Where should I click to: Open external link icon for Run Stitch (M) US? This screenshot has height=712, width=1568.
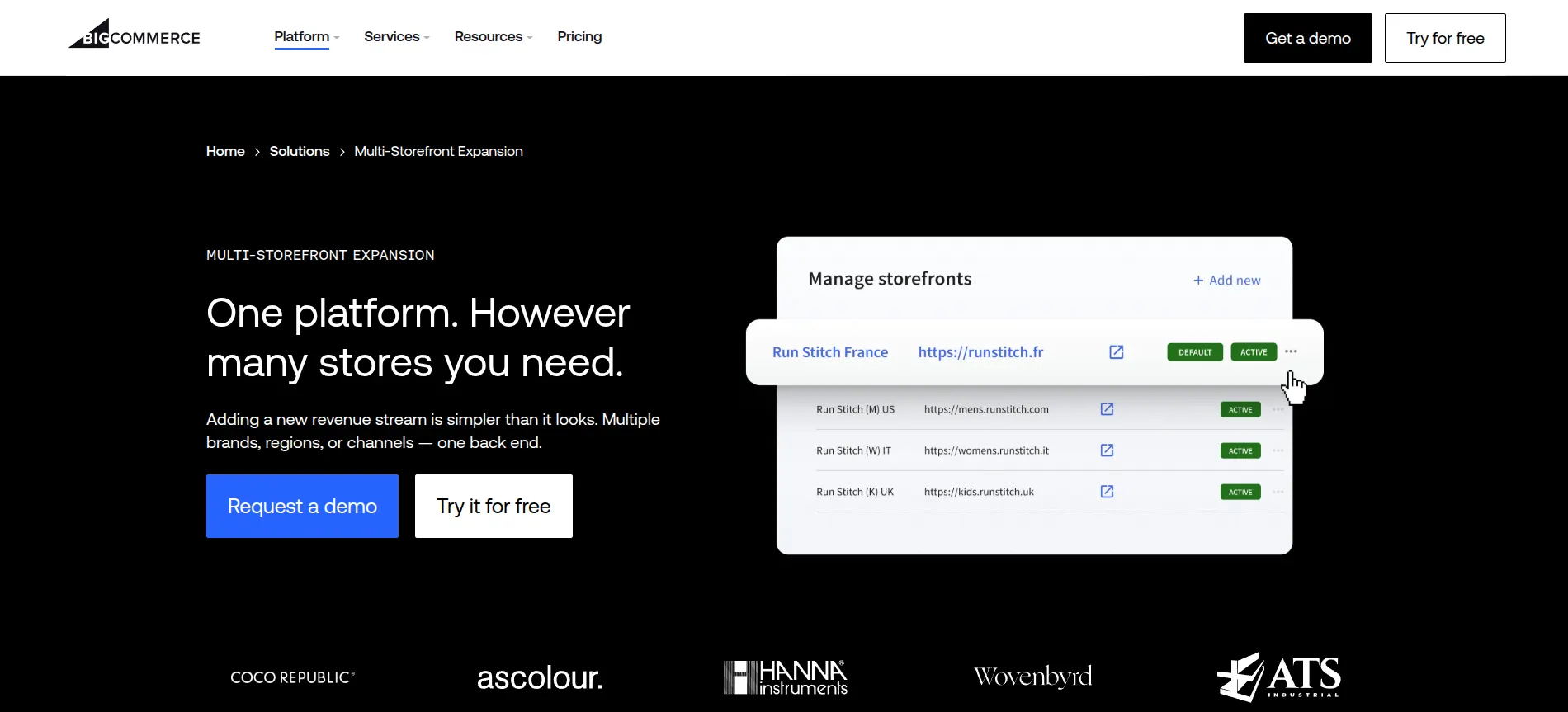(1108, 409)
